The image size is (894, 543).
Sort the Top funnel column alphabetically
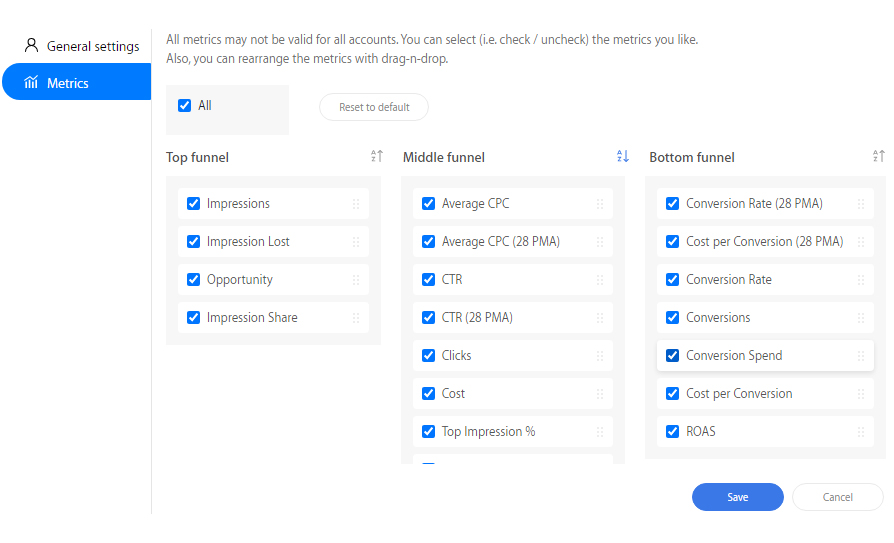pos(377,156)
